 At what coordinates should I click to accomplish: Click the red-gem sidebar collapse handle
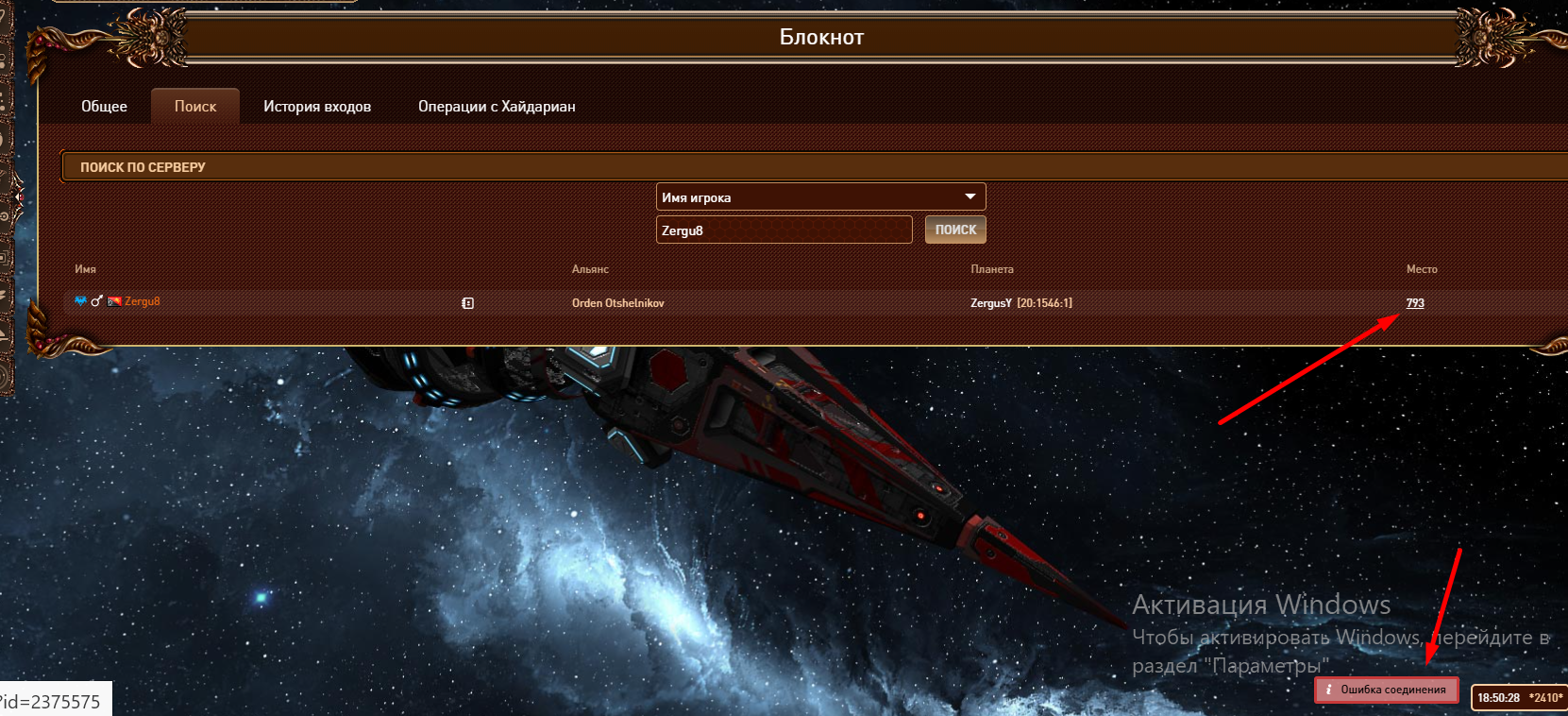[19, 197]
